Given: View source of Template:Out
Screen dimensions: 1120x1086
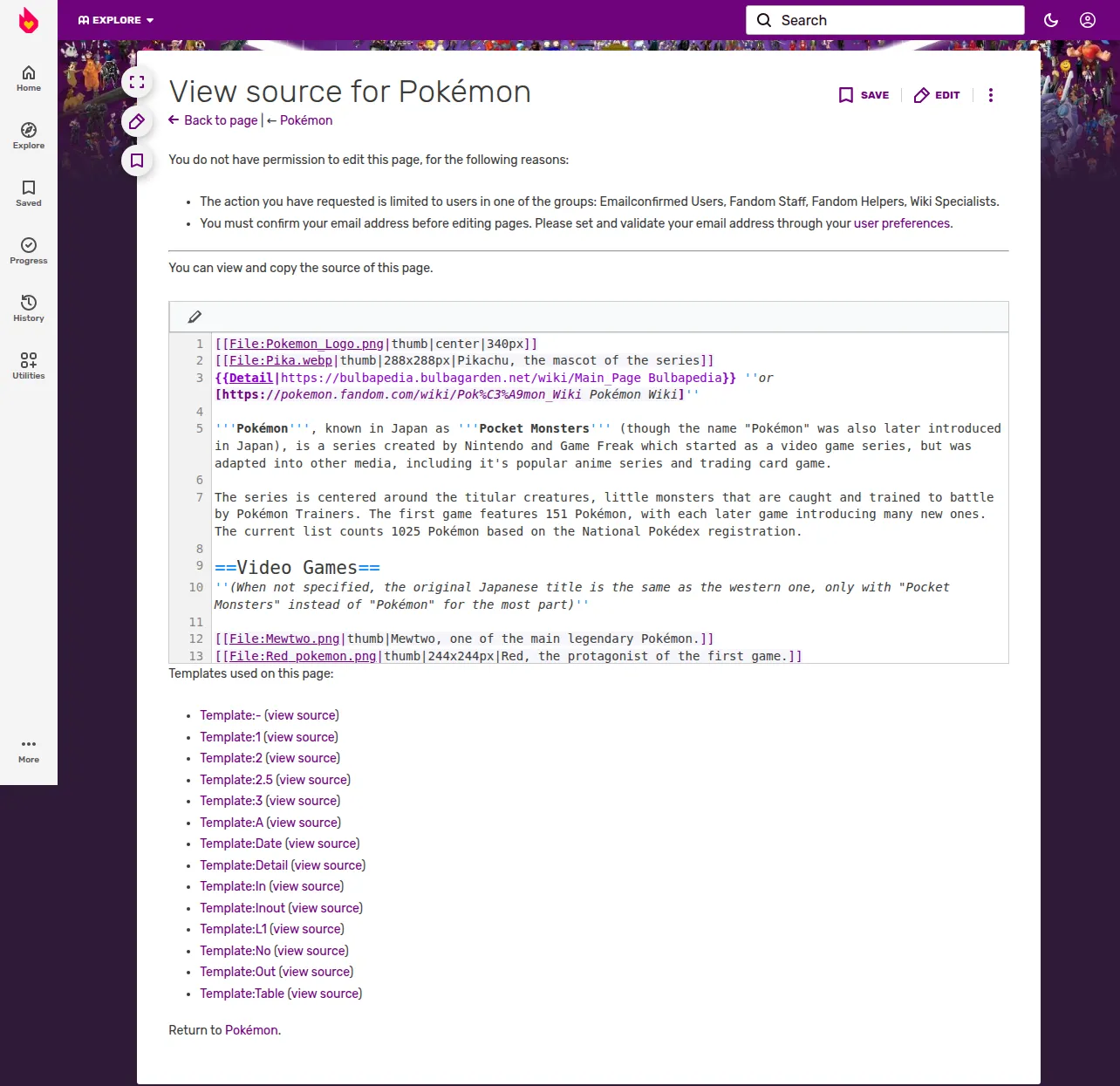Looking at the screenshot, I should [317, 972].
